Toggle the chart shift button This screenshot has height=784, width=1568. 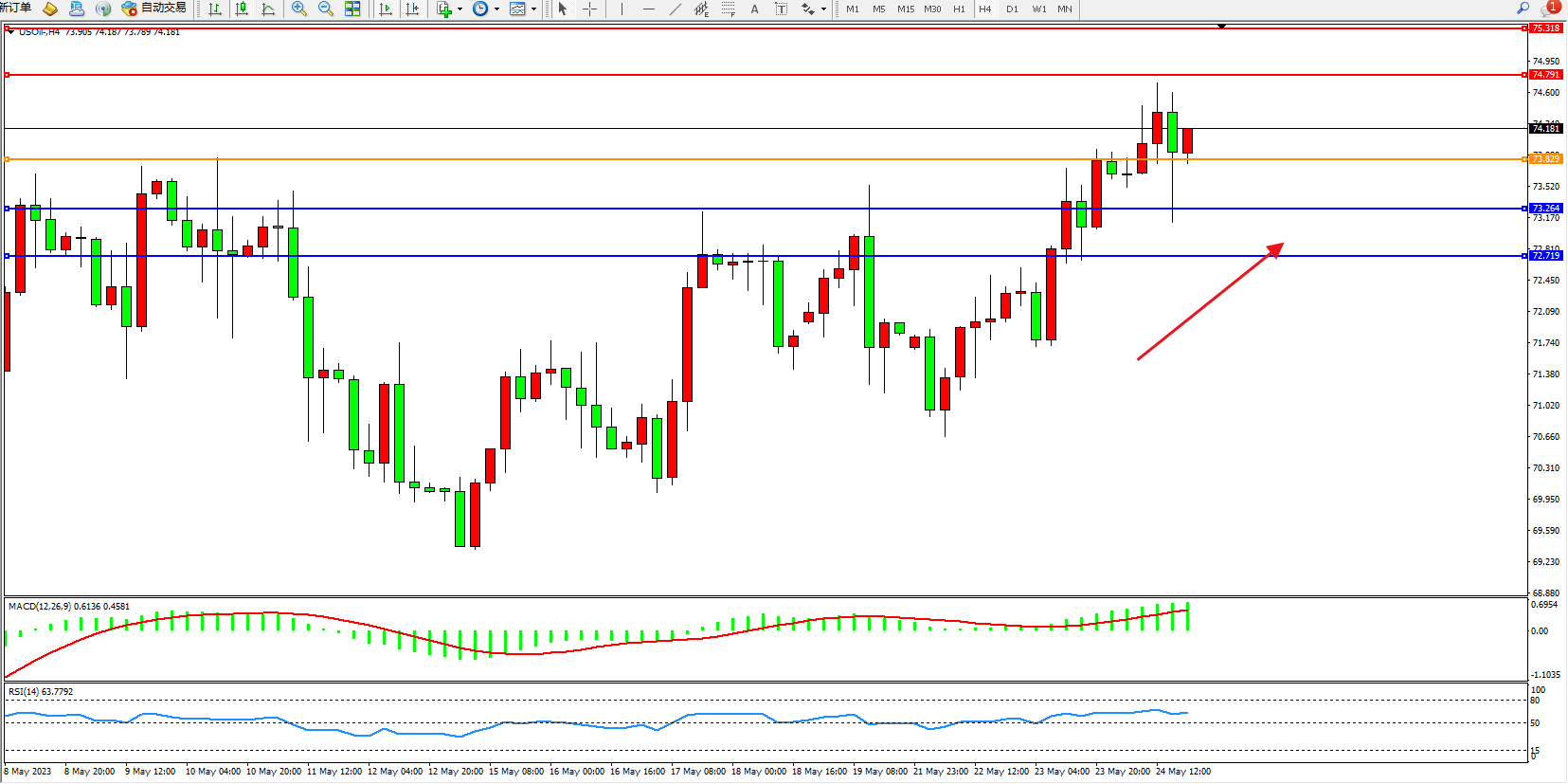click(412, 9)
